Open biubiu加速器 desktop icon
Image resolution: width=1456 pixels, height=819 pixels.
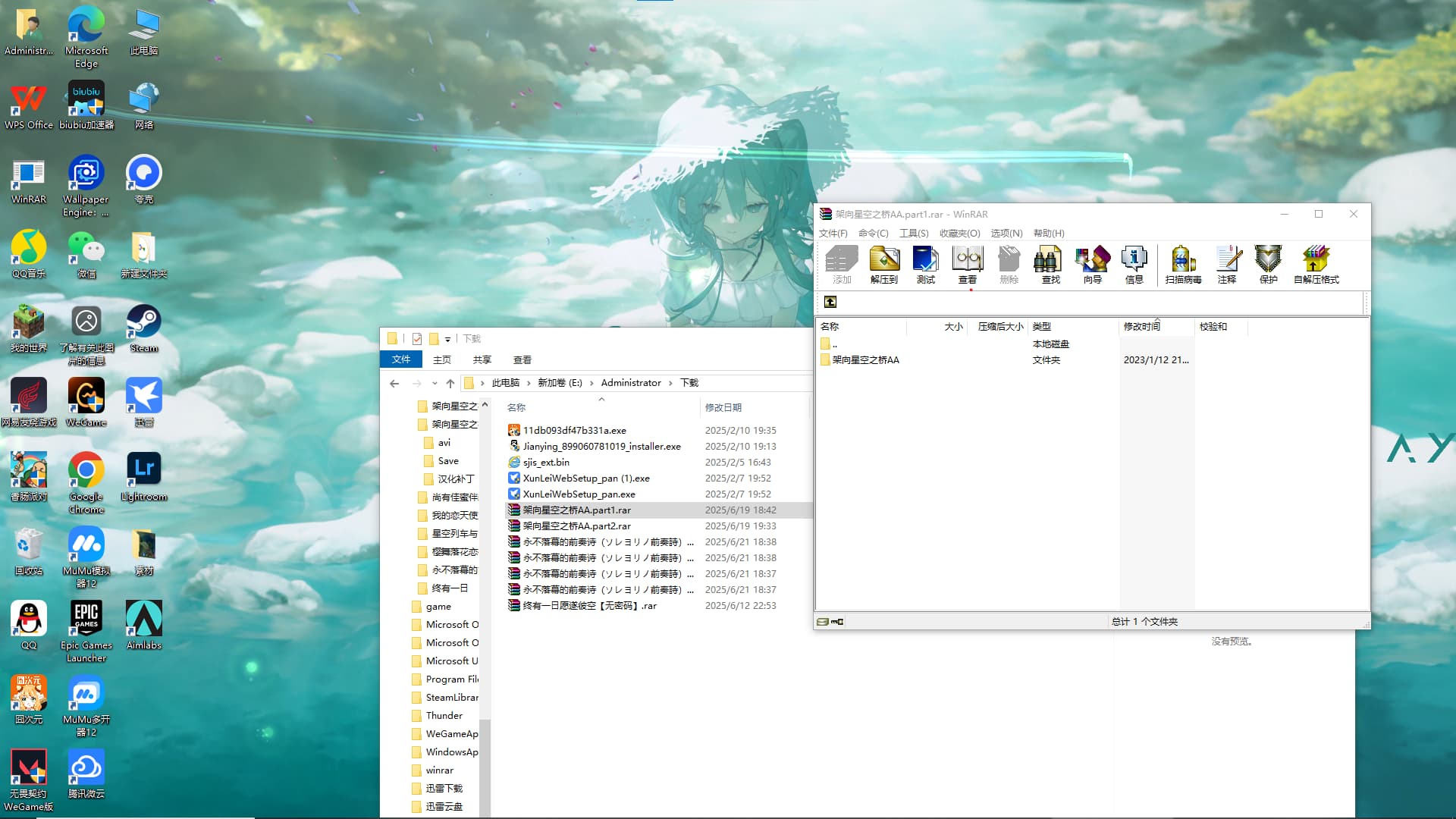[86, 106]
